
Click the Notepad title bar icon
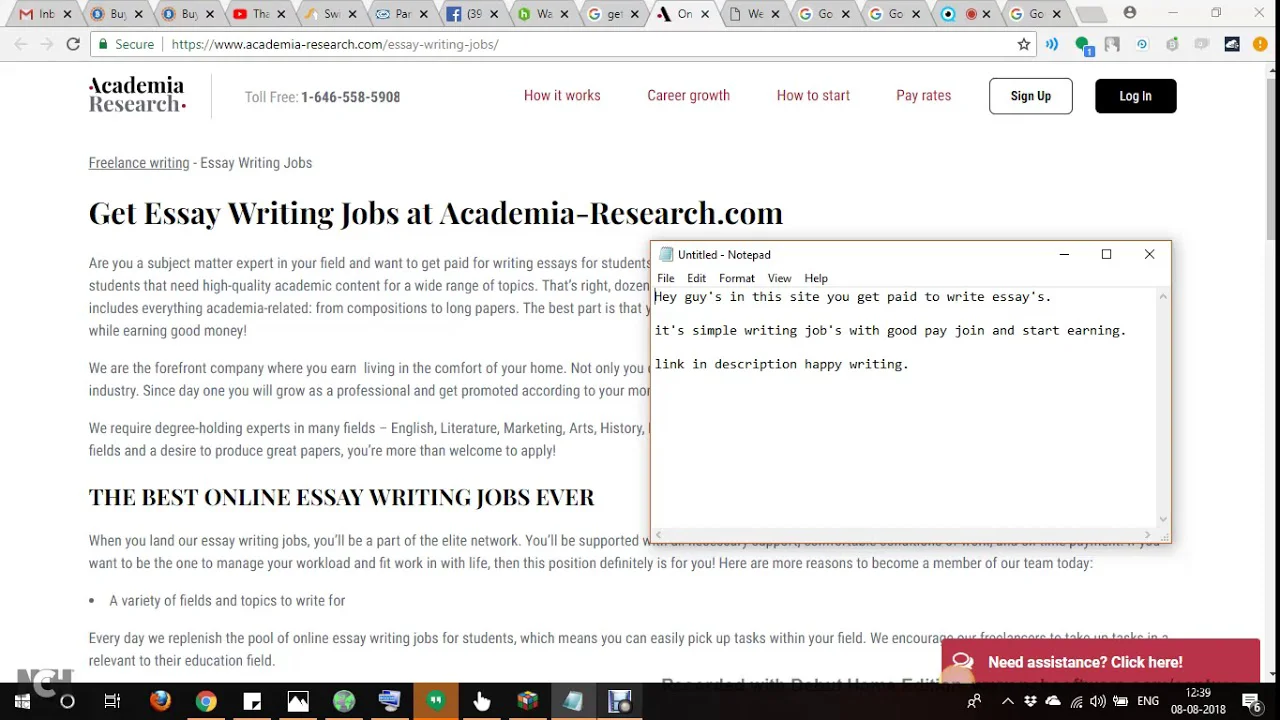pyautogui.click(x=666, y=254)
